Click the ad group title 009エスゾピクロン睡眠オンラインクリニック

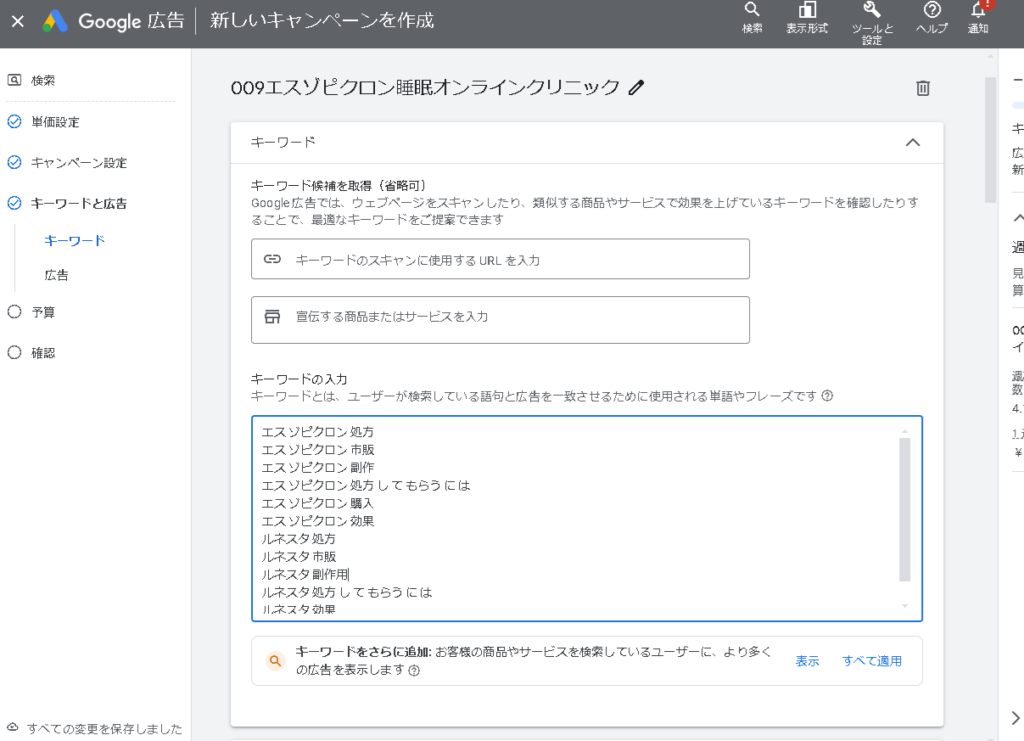coord(425,87)
